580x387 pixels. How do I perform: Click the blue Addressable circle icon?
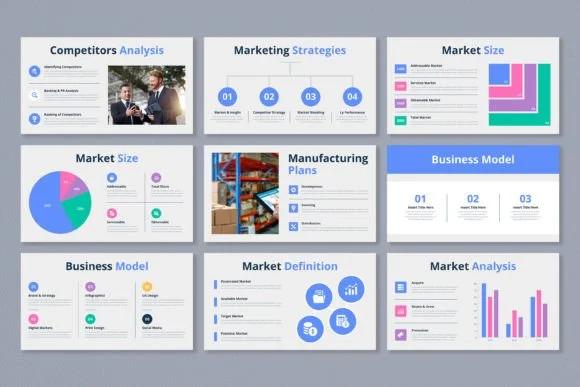pos(112,178)
